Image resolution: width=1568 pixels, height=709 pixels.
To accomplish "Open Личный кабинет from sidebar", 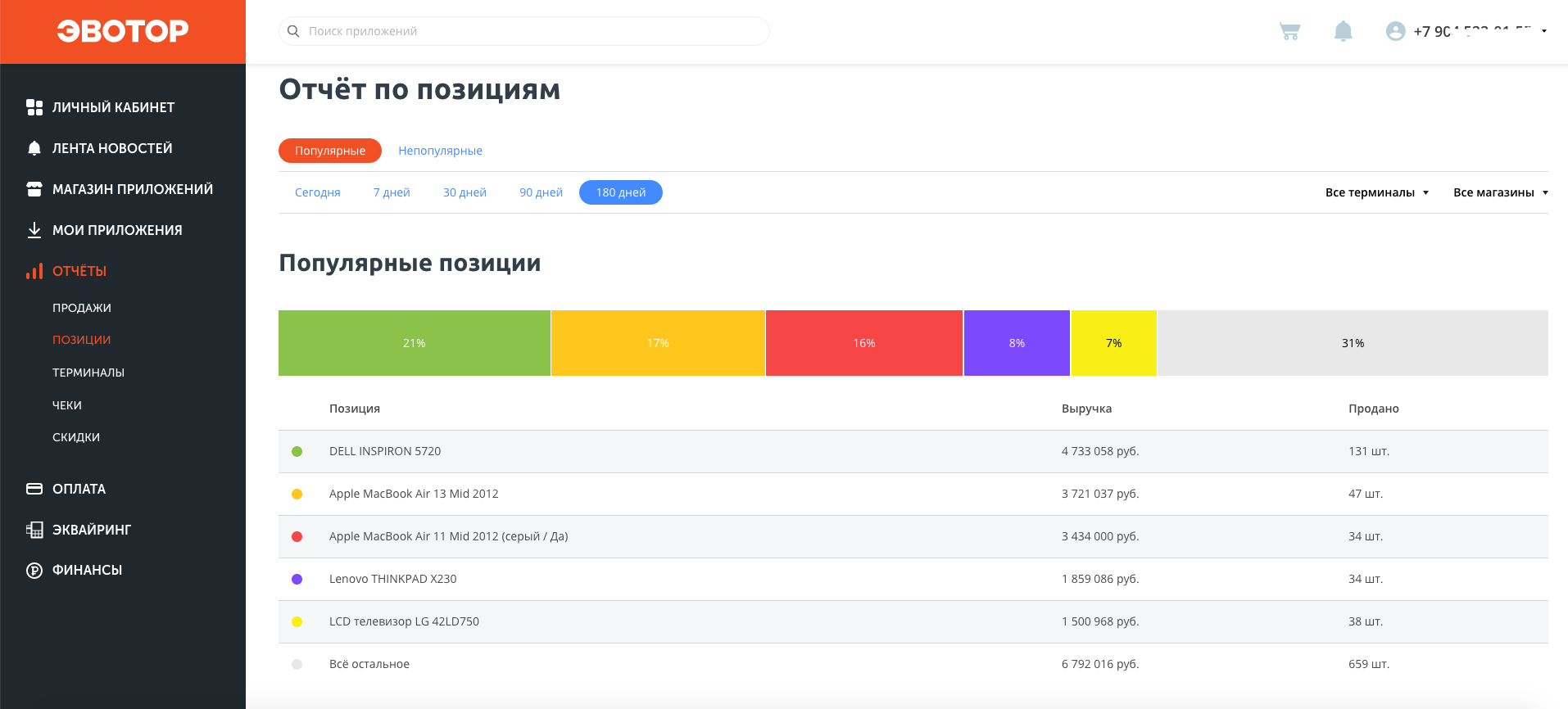I will coord(113,107).
